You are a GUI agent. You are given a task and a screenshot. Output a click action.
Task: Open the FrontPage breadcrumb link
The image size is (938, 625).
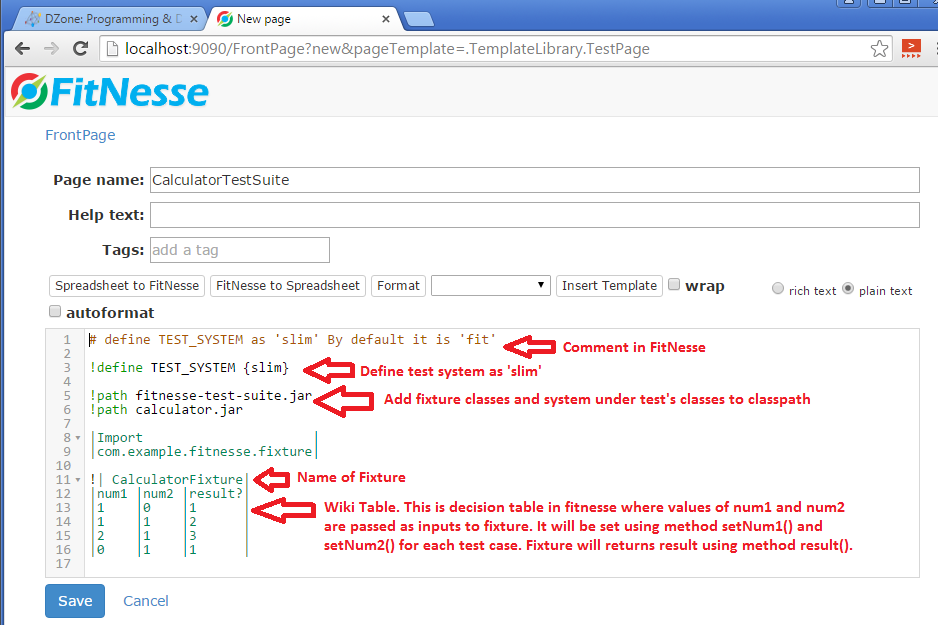(80, 135)
